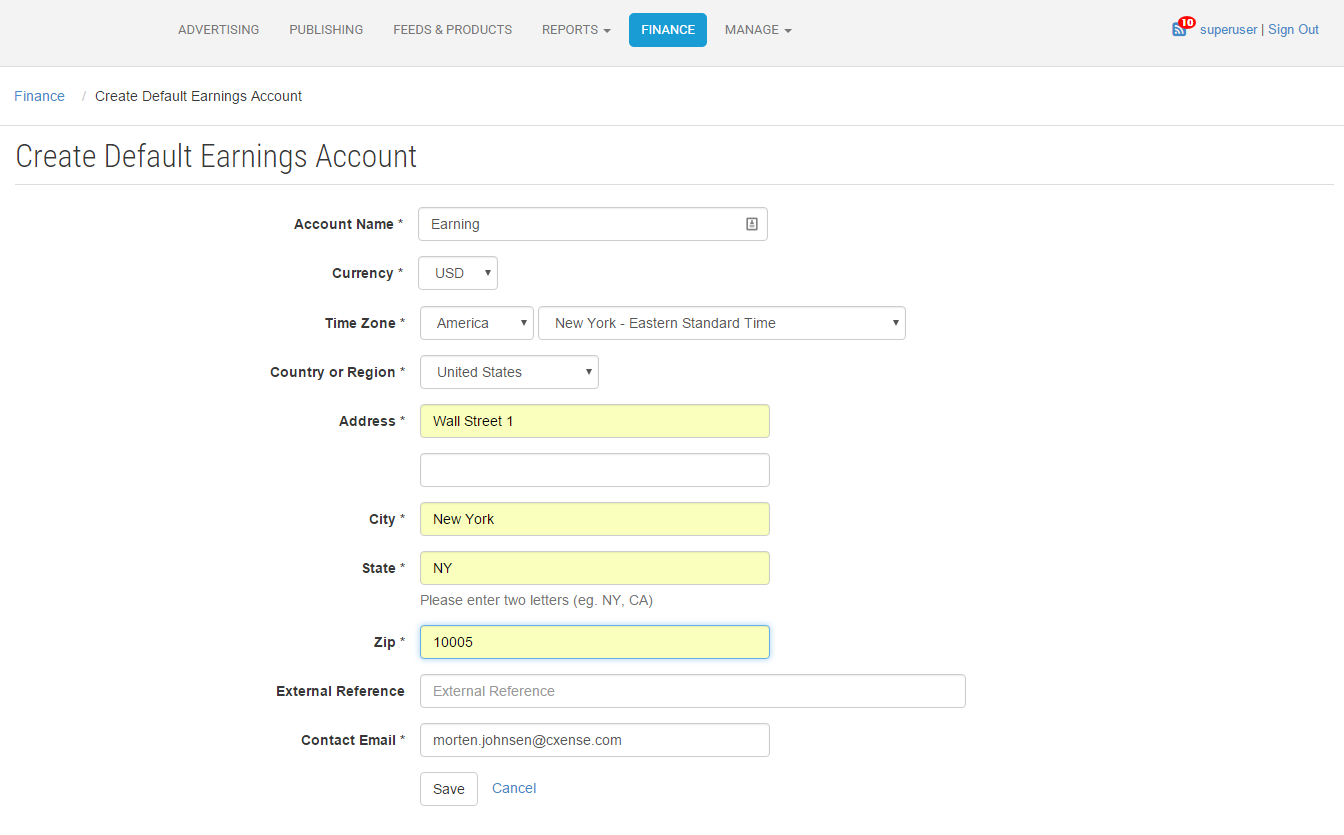The height and width of the screenshot is (835, 1344).
Task: Focus the External Reference input field
Action: [693, 691]
